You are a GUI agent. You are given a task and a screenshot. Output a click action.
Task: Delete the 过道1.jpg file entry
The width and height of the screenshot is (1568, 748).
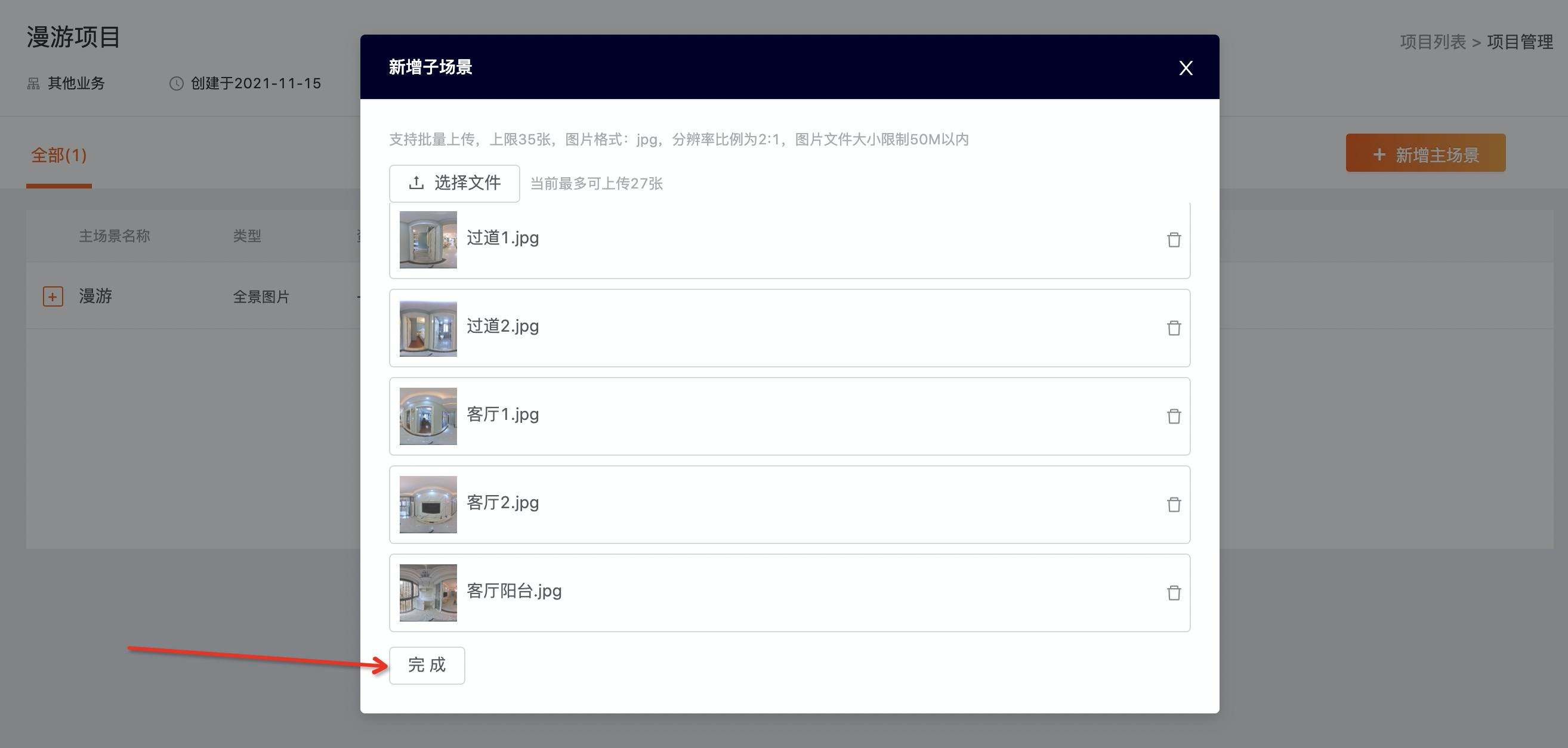click(1174, 240)
